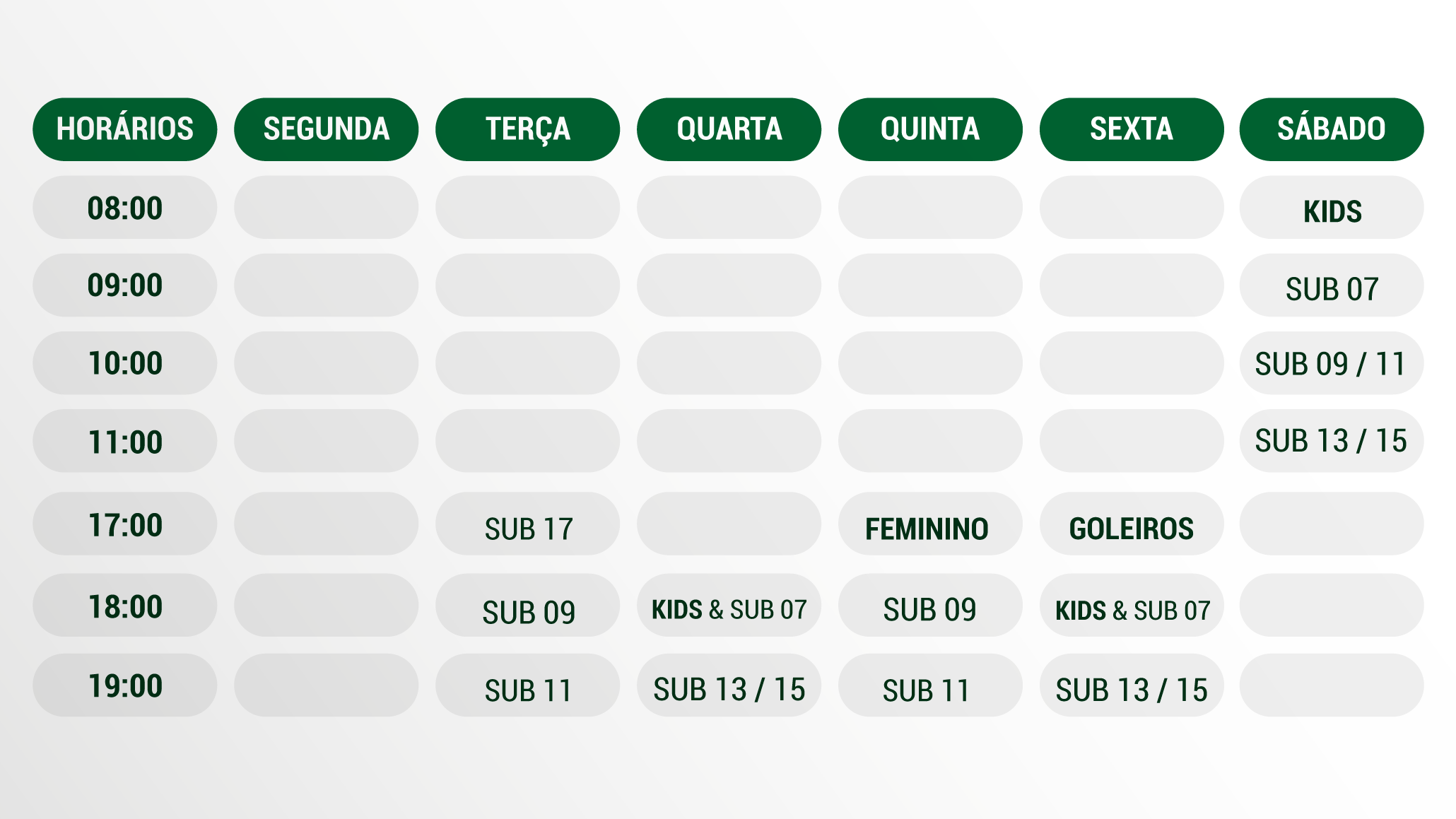Click the 11:00 time row label
The width and height of the screenshot is (1456, 819).
[x=124, y=441]
